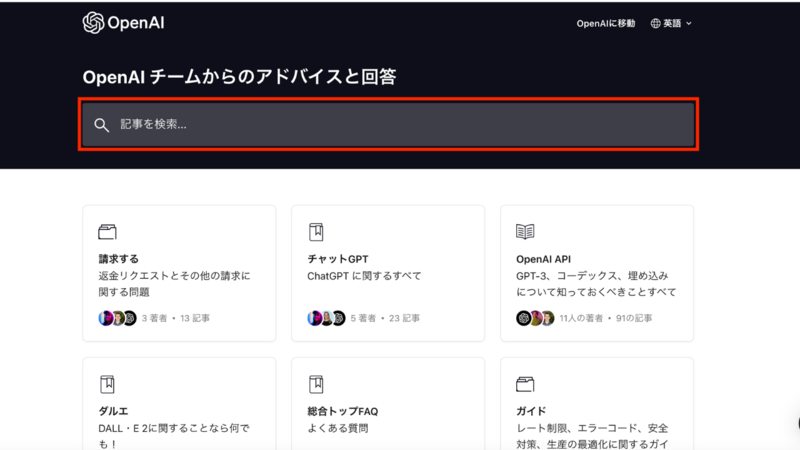This screenshot has height=450, width=800.
Task: Click the 記事を検索 search field
Action: pos(388,124)
